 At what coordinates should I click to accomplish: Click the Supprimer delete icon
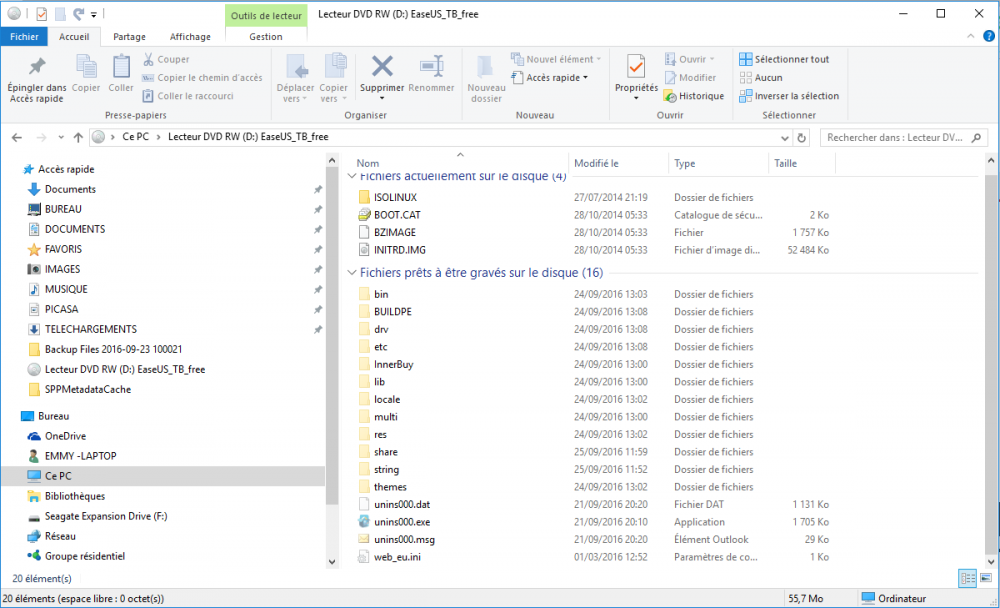tap(381, 67)
